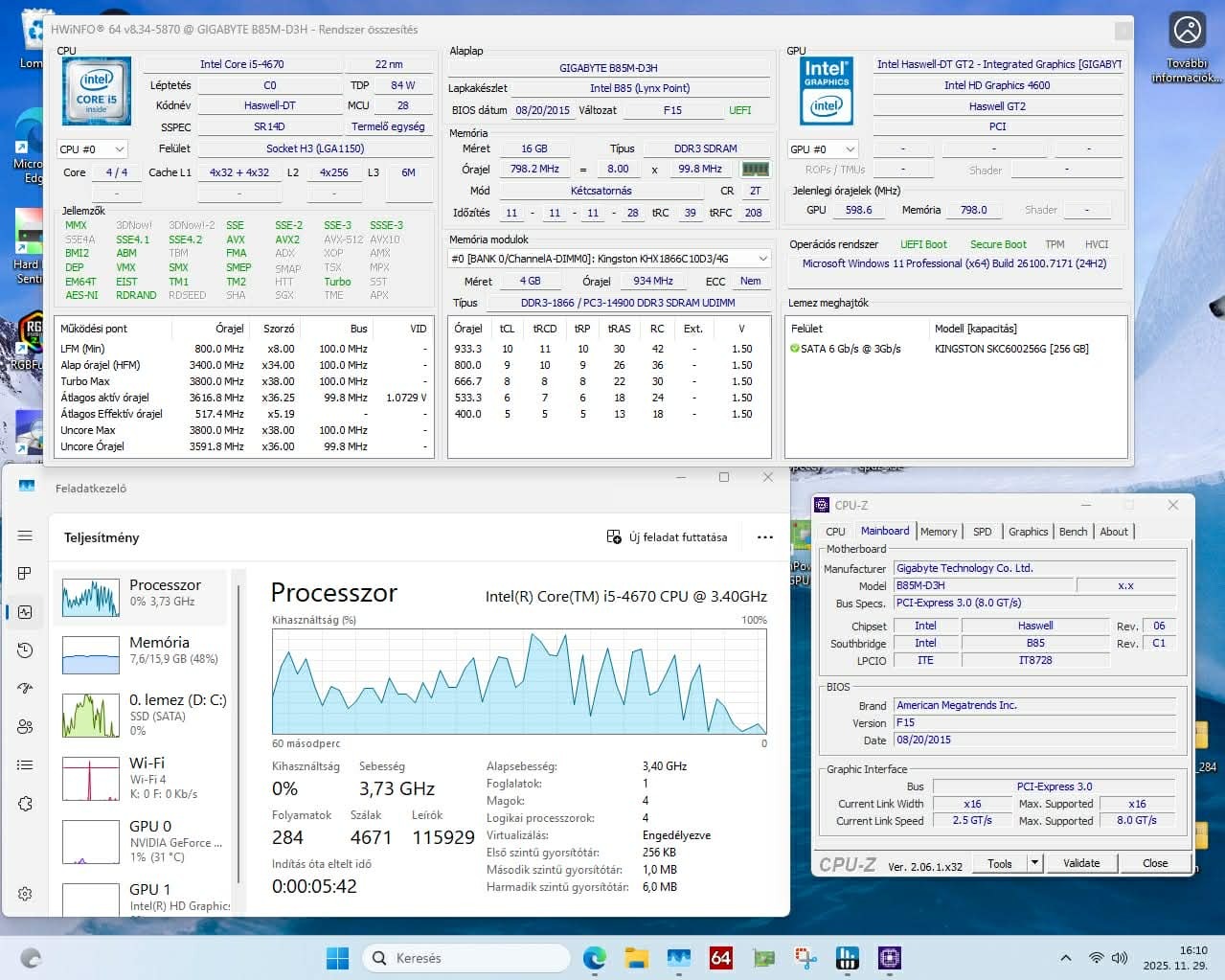Select GPU 1 Intel HD Graphics item
This screenshot has height=980, width=1225.
pos(142,897)
